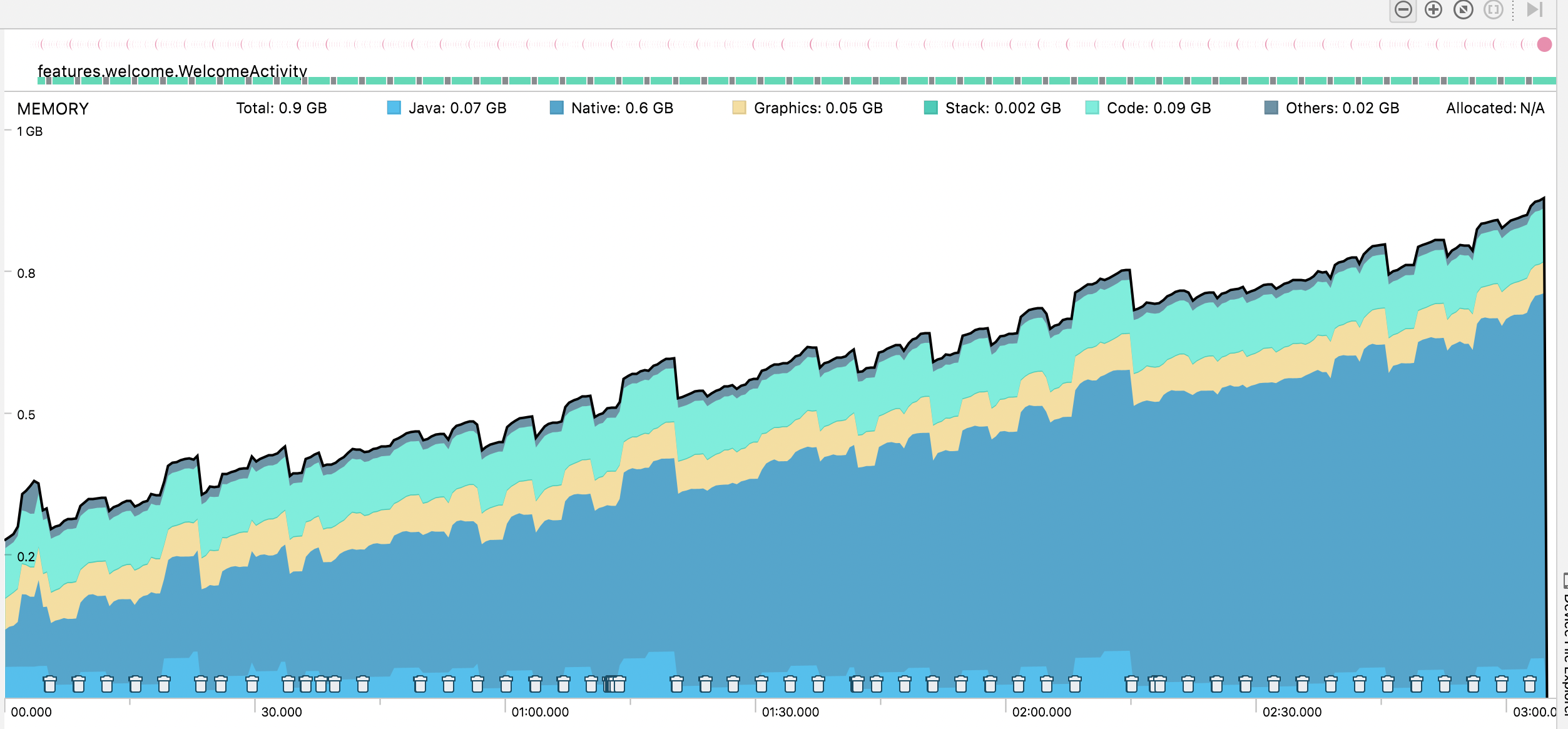The height and width of the screenshot is (729, 1568).
Task: Click the MEMORY section title
Action: (x=53, y=109)
